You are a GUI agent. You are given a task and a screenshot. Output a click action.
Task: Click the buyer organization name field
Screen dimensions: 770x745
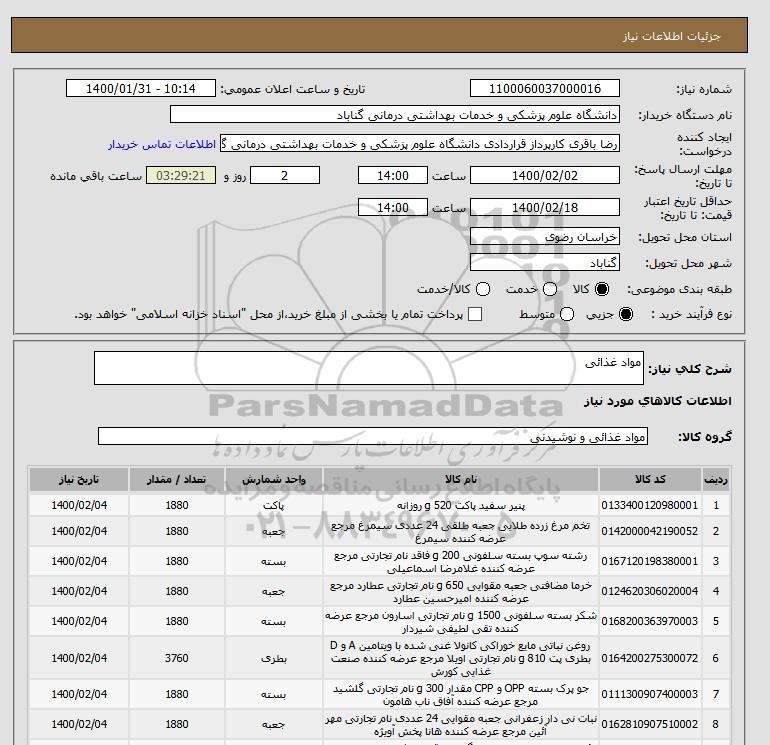click(x=394, y=114)
